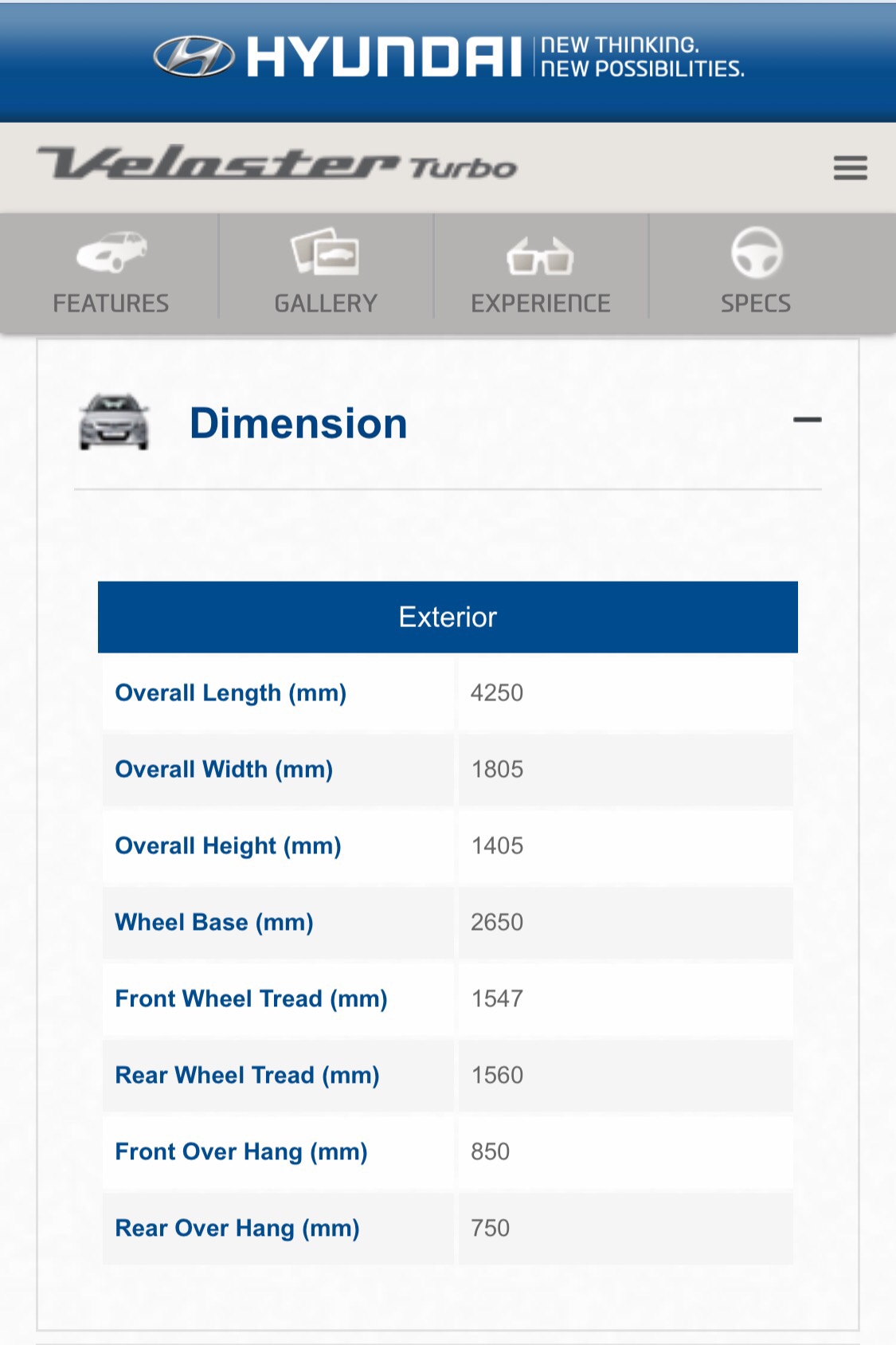Click the HYUNDAI wordmark in header
This screenshot has width=896, height=1345.
pos(385,57)
